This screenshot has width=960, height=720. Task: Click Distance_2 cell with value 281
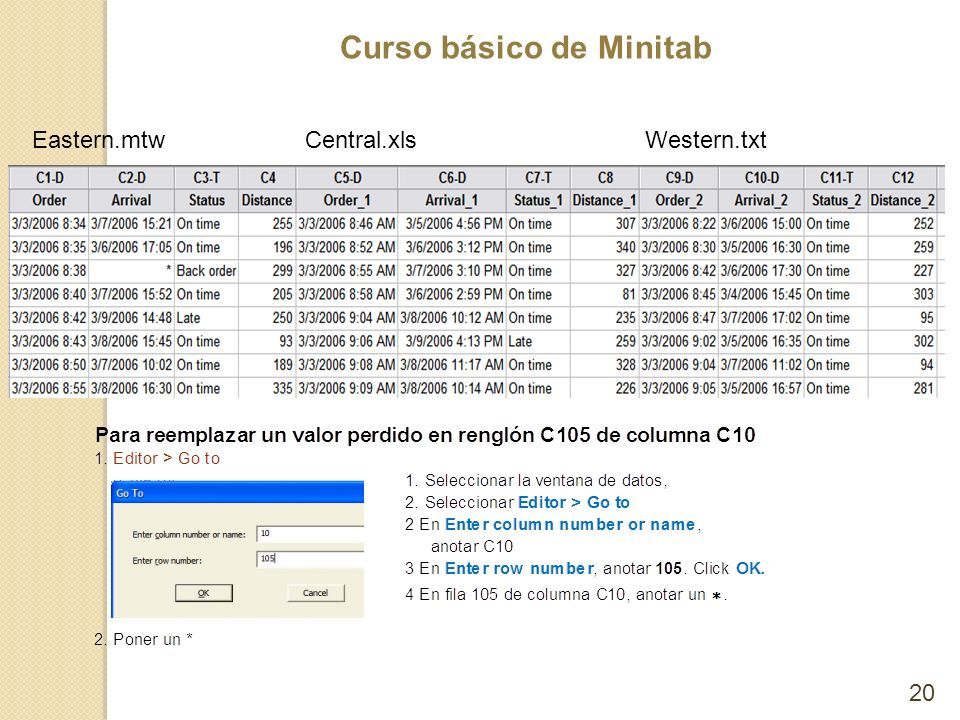(902, 388)
